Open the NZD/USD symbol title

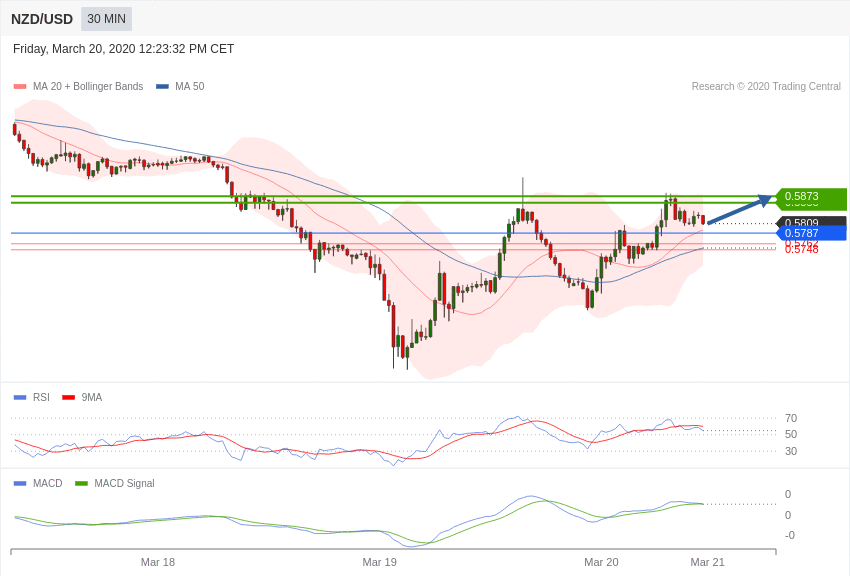[42, 19]
